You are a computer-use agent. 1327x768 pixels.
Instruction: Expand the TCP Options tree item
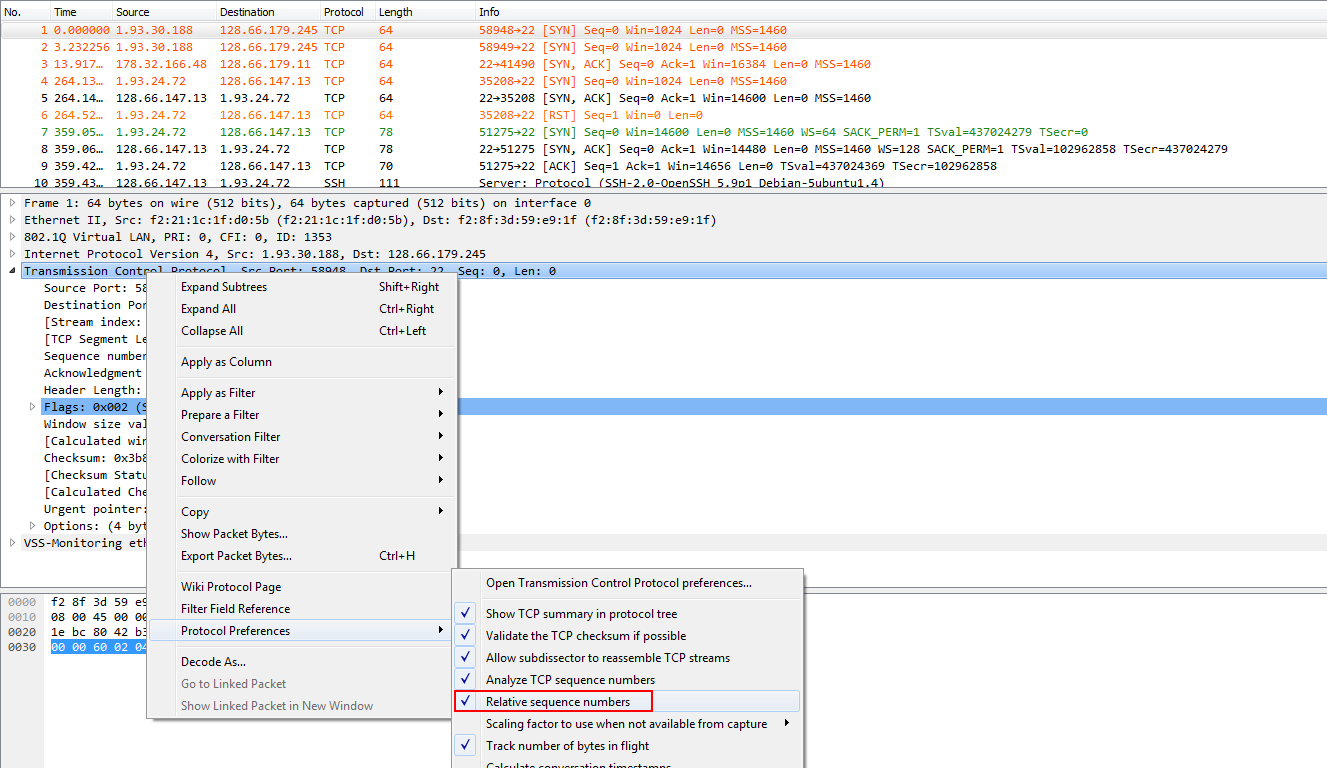(x=31, y=525)
